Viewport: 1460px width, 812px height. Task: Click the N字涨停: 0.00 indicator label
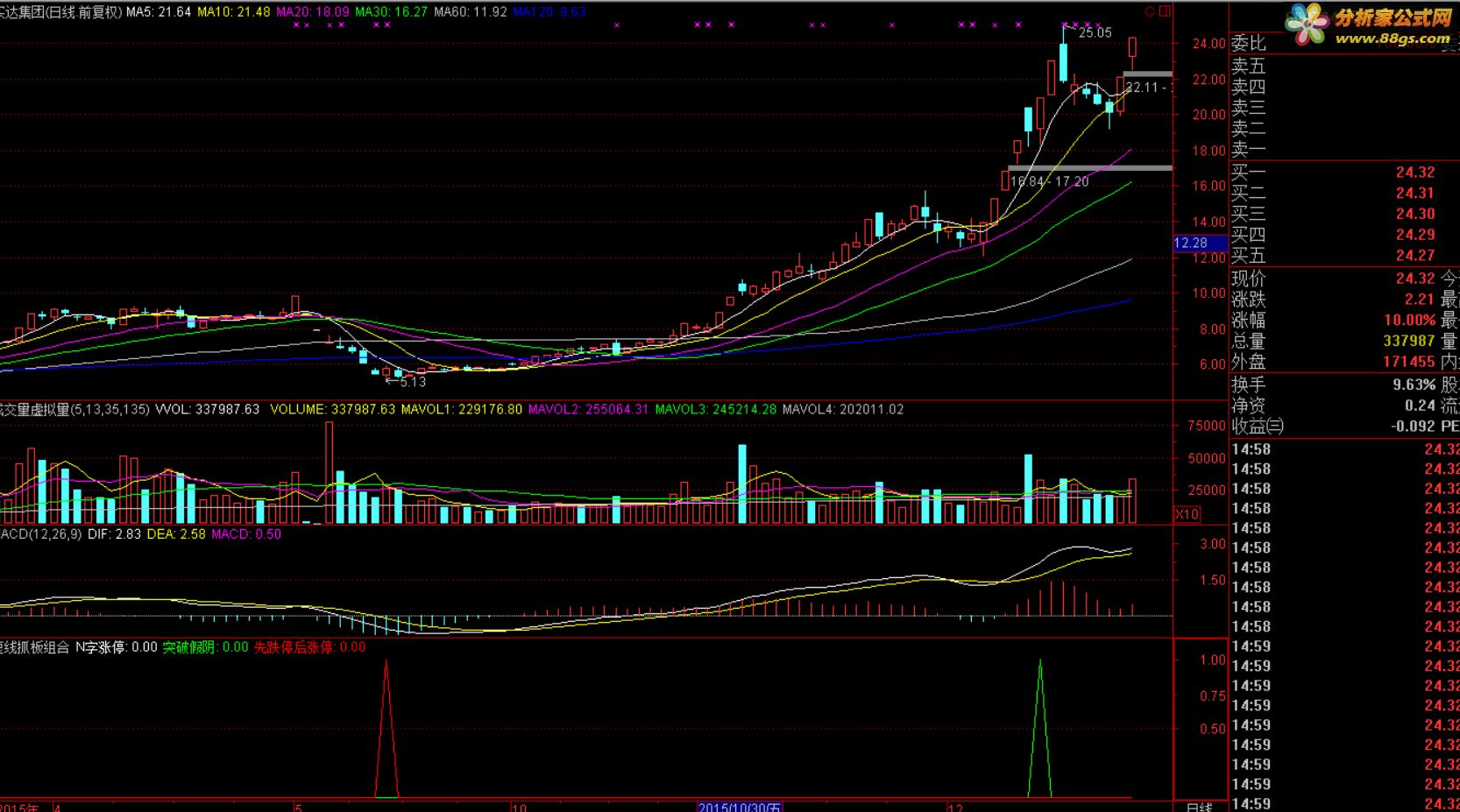click(x=117, y=647)
